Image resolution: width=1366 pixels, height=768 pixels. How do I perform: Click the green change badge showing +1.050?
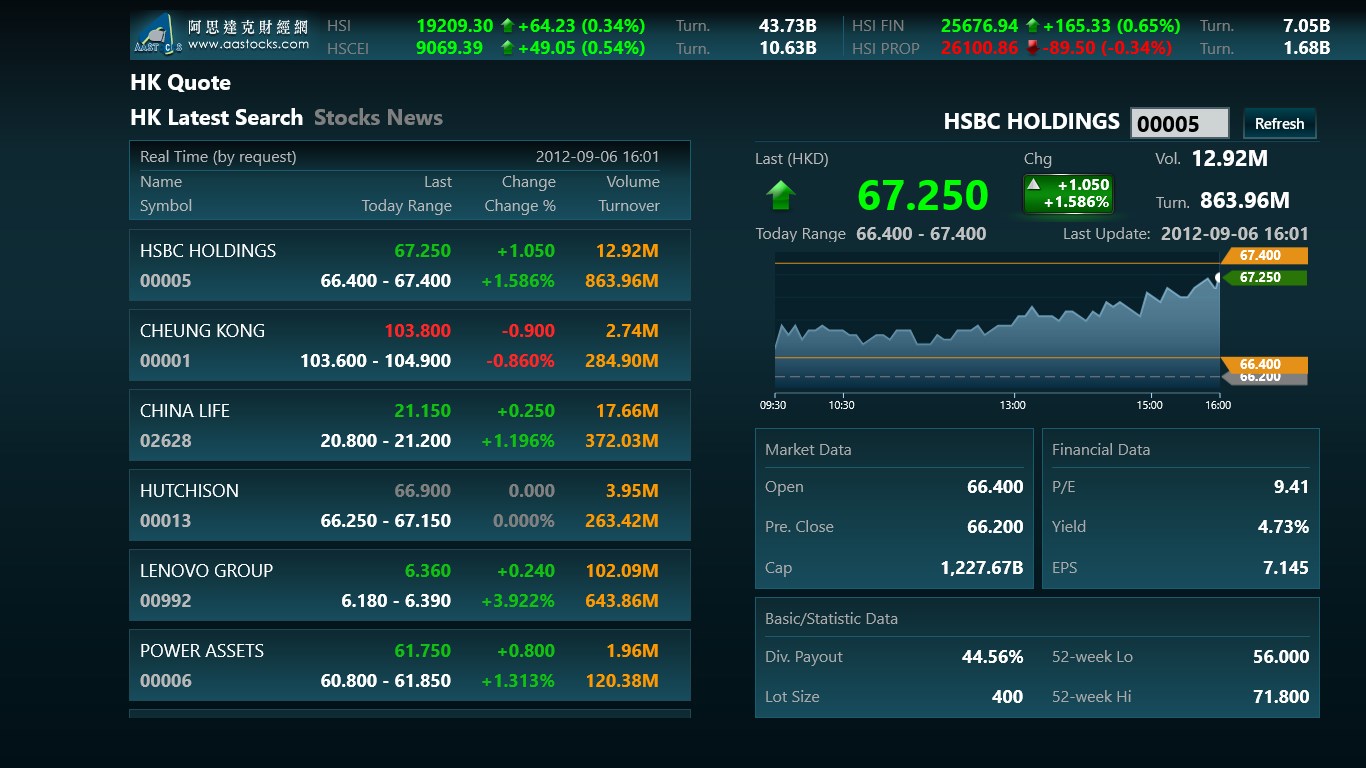pos(1068,193)
